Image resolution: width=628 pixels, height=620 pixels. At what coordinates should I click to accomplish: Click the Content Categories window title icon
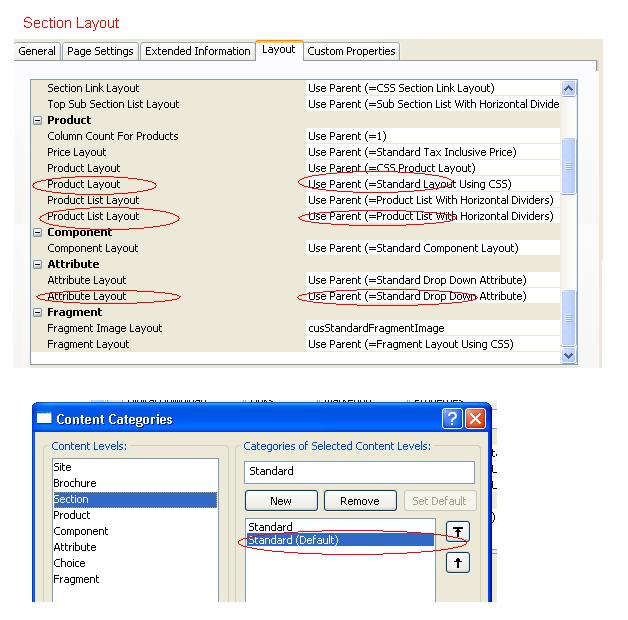click(x=44, y=419)
